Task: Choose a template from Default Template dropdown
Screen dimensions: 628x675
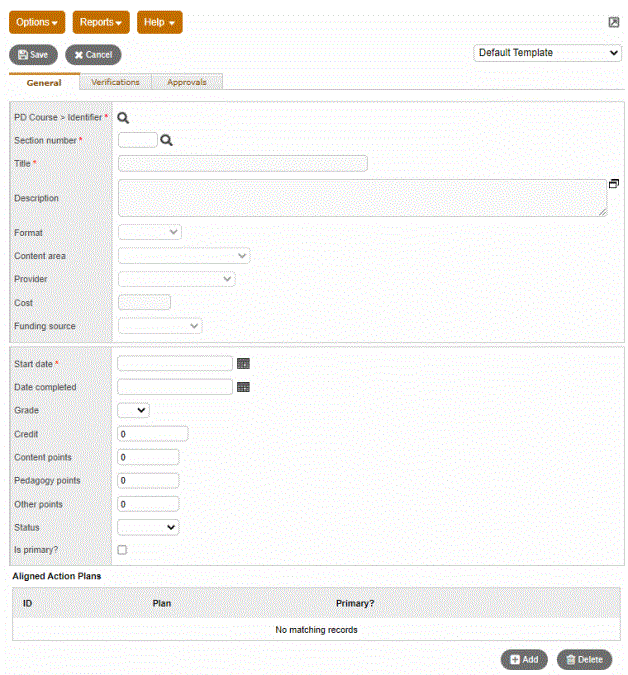Action: [547, 53]
